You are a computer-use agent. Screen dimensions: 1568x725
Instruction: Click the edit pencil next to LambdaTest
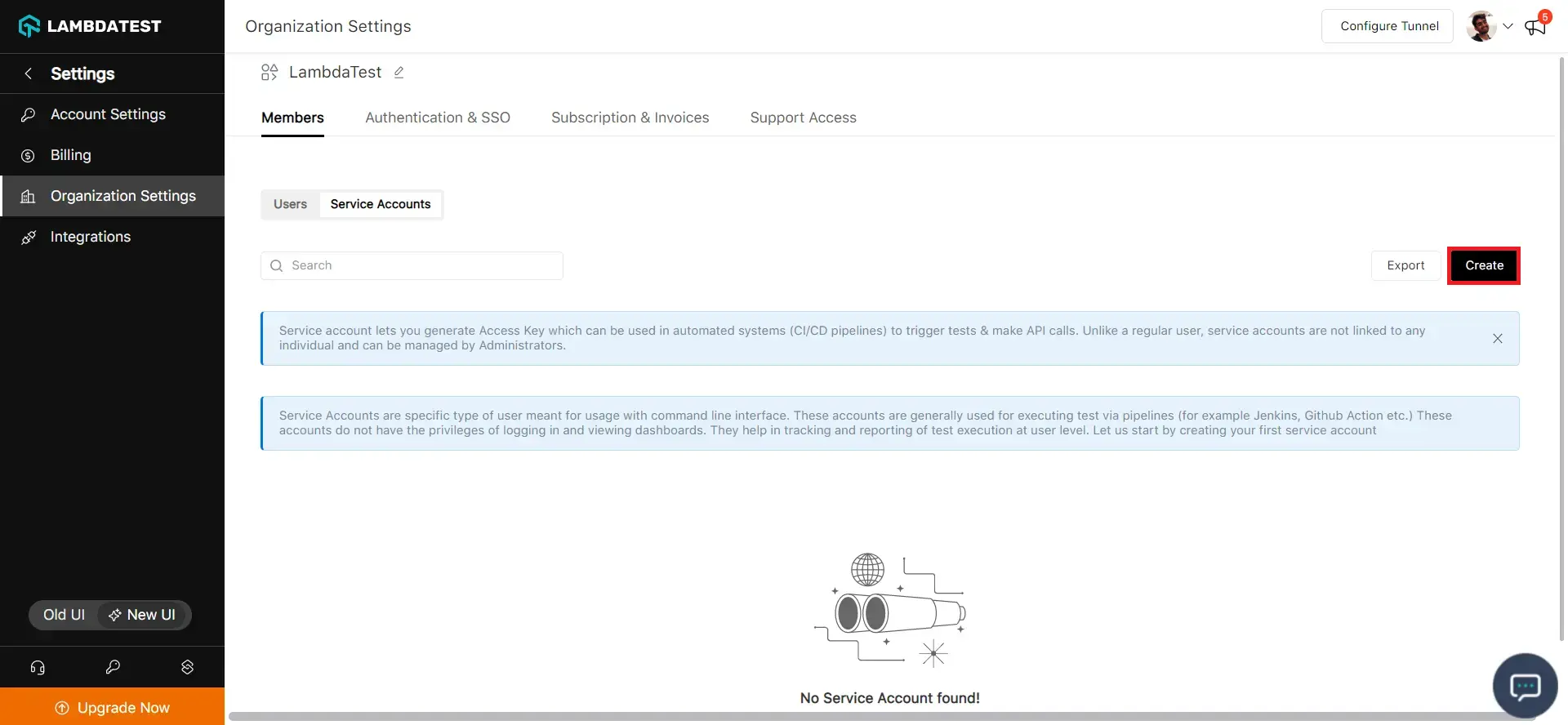click(399, 73)
